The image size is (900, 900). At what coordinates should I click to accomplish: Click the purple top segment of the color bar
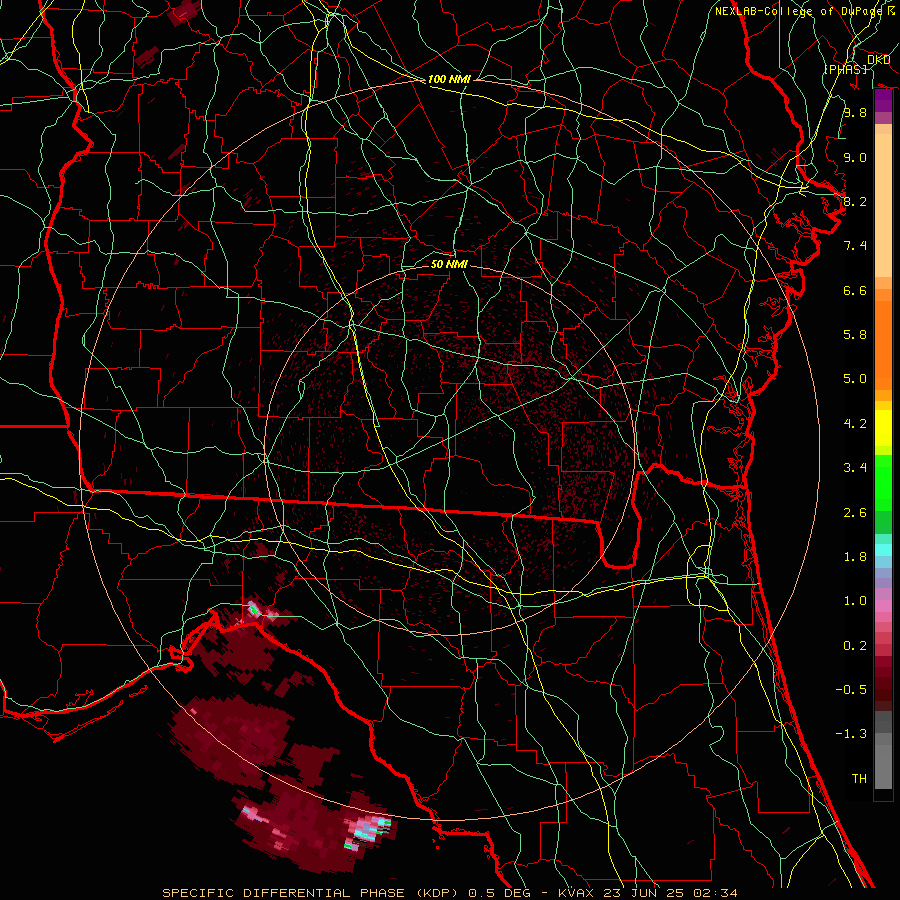pos(883,100)
